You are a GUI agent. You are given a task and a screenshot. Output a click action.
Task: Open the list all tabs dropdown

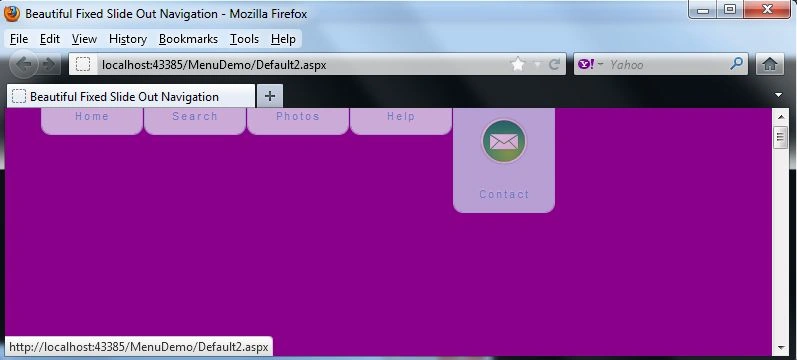pyautogui.click(x=779, y=95)
